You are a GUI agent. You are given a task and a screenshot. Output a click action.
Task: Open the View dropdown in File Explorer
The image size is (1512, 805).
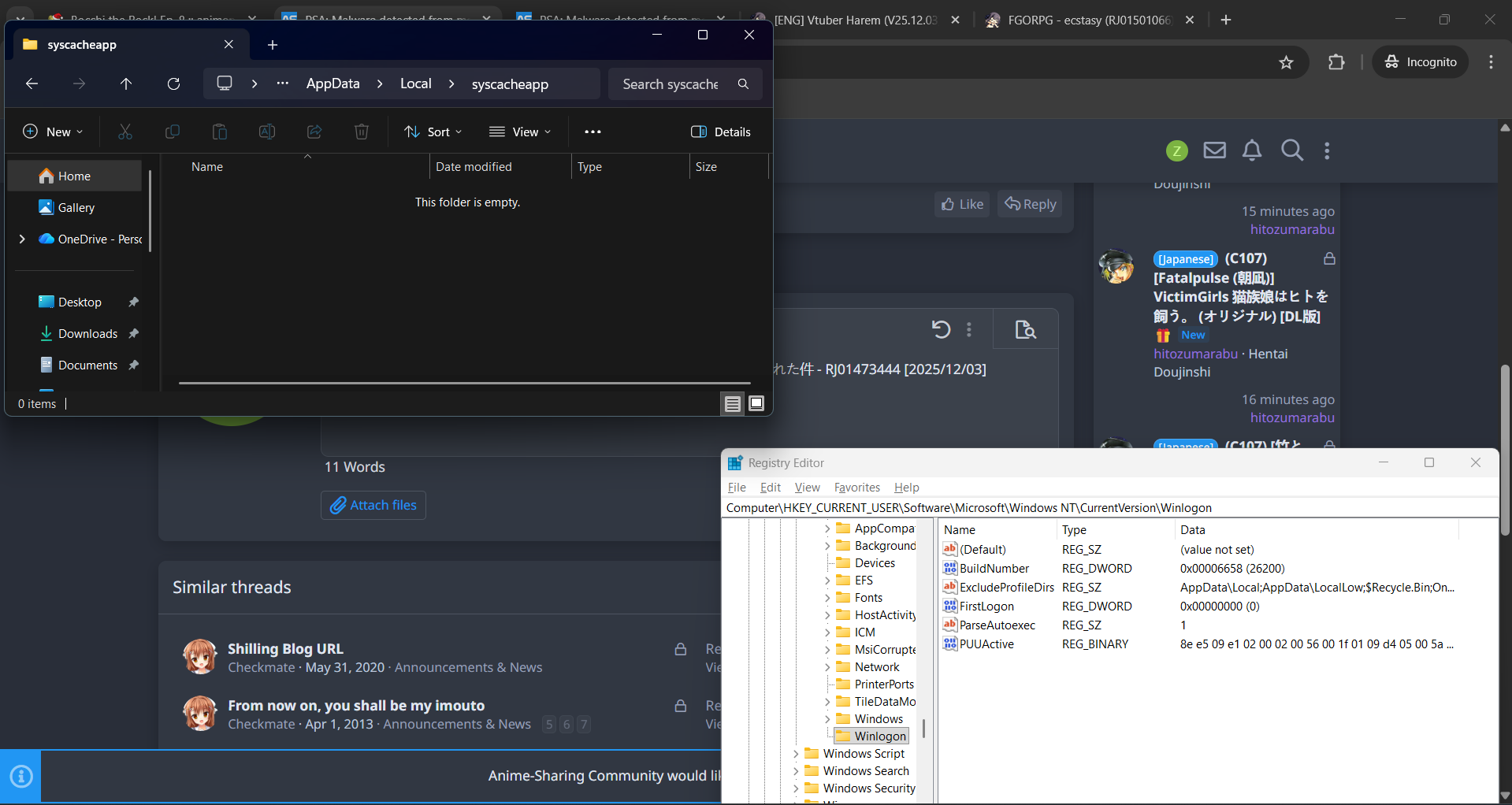pyautogui.click(x=520, y=132)
